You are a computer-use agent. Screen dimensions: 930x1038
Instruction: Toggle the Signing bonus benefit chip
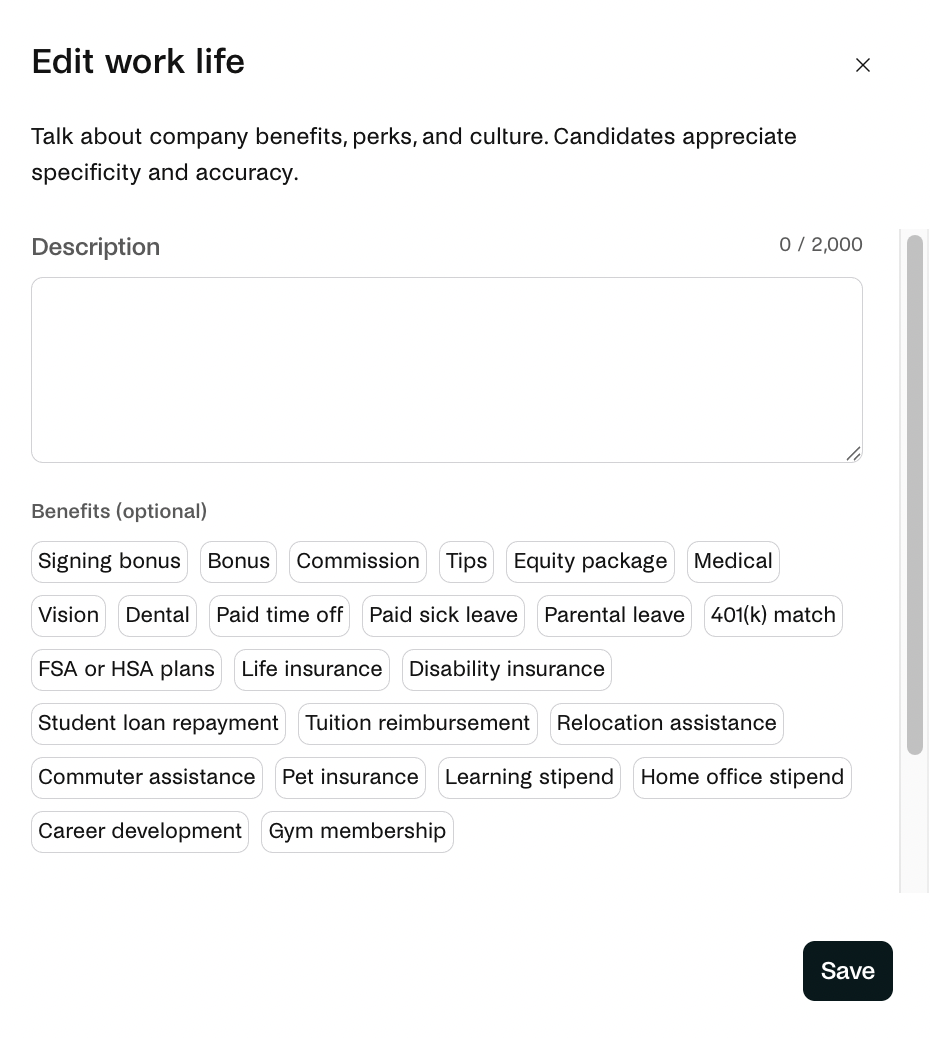coord(109,561)
